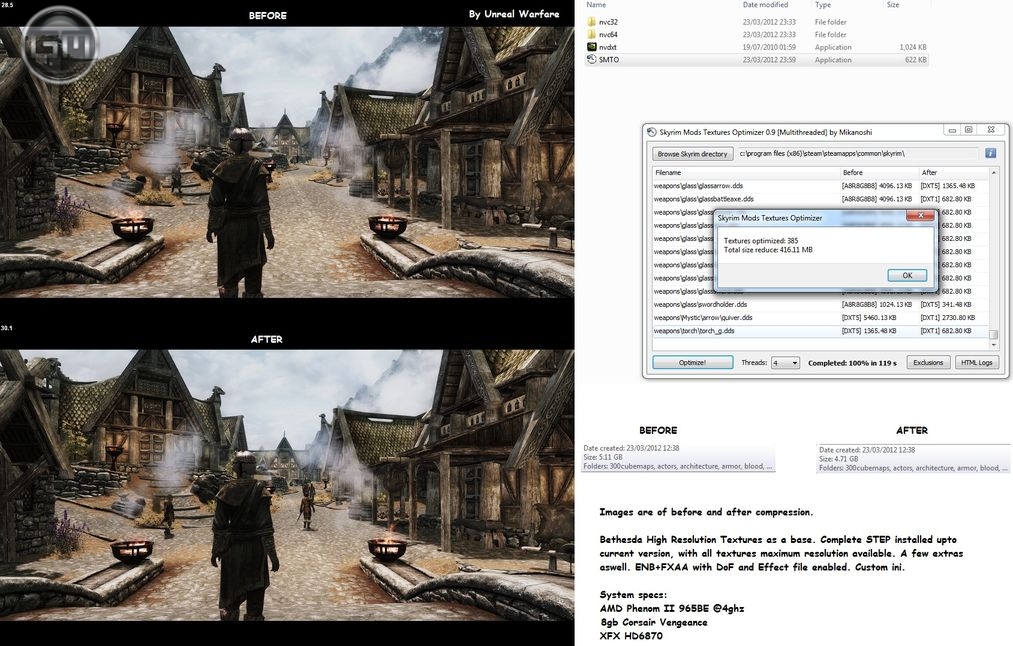Sort file list by Date modified column
This screenshot has height=646, width=1013.
coord(764,5)
